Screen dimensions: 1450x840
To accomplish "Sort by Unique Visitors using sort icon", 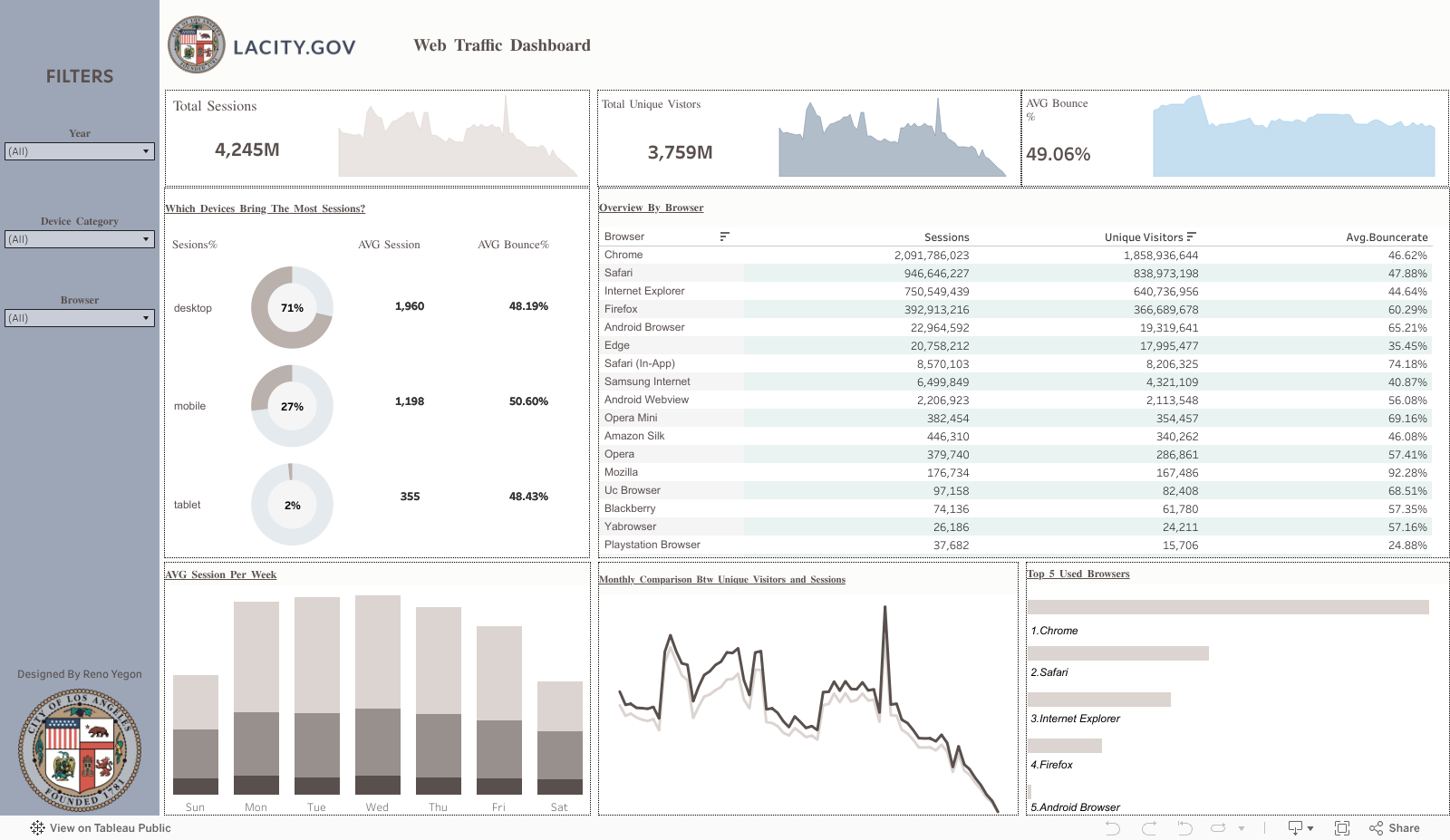I will pos(1191,237).
